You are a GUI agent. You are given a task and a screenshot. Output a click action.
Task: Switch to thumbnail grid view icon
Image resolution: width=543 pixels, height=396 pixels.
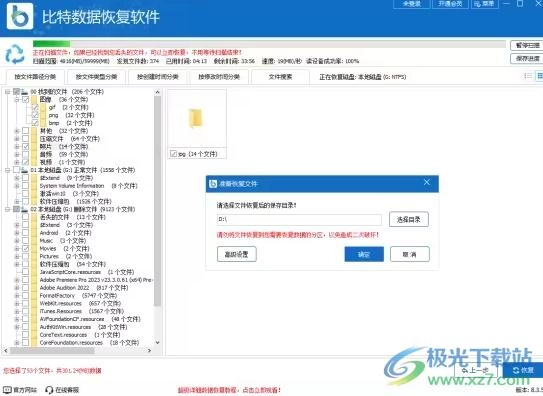[540, 76]
